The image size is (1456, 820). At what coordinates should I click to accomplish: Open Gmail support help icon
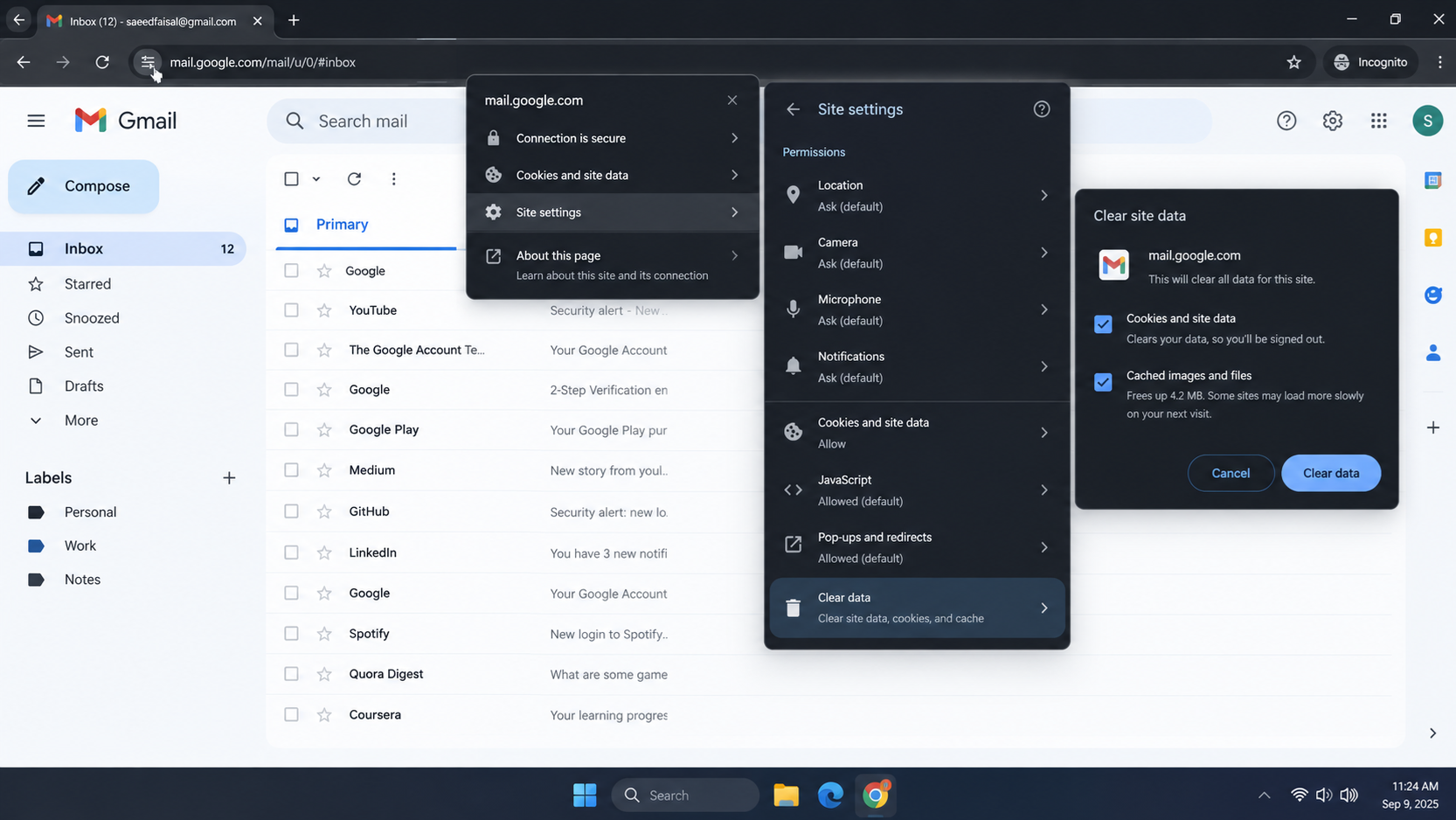(x=1286, y=121)
